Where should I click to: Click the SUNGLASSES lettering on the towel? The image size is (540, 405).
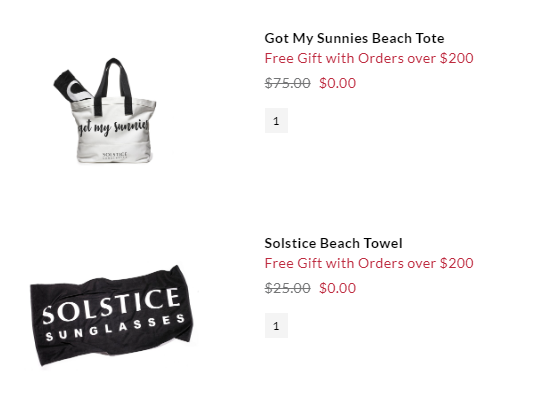(x=115, y=327)
